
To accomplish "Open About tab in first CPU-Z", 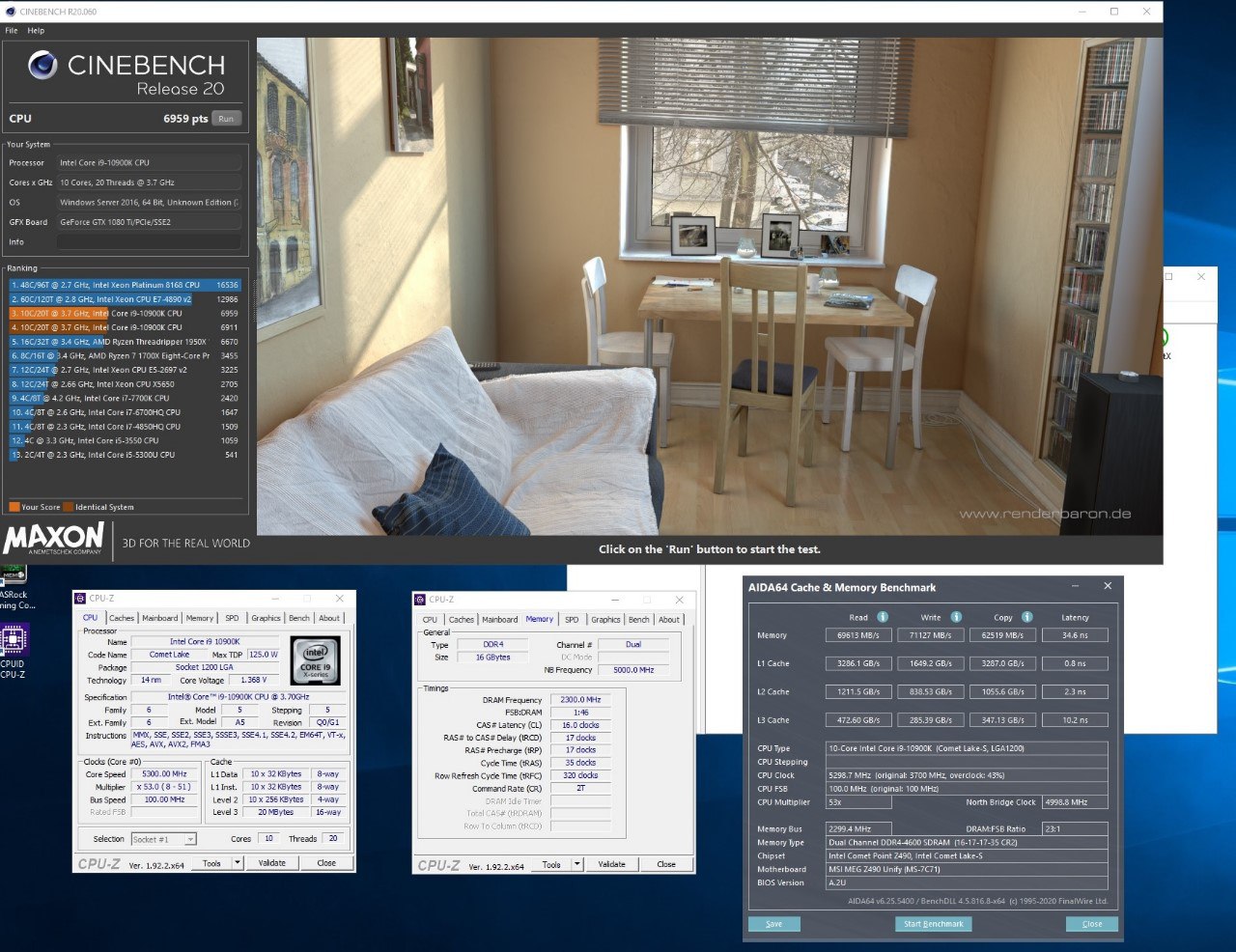I will pos(329,618).
